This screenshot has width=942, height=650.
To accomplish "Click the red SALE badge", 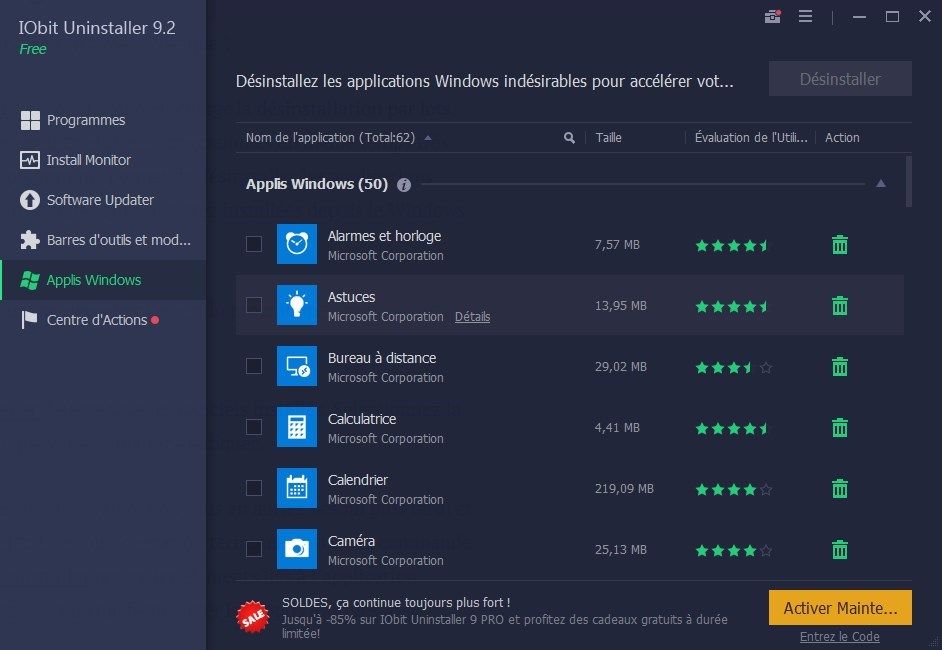I will click(x=253, y=617).
